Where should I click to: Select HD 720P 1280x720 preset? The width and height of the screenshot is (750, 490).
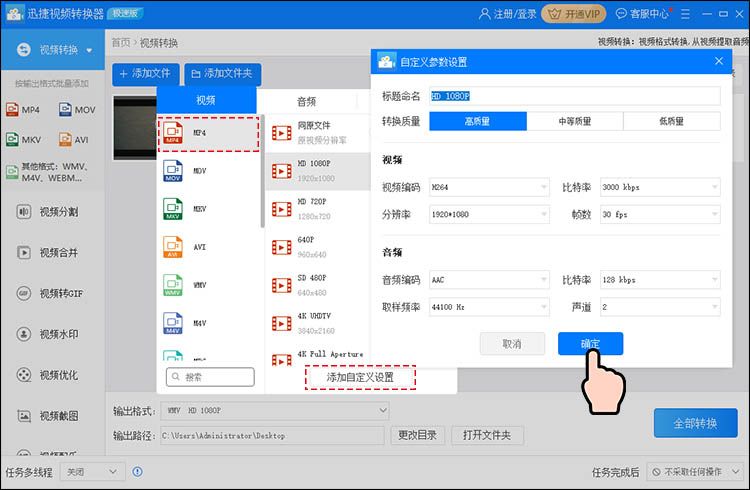point(318,209)
